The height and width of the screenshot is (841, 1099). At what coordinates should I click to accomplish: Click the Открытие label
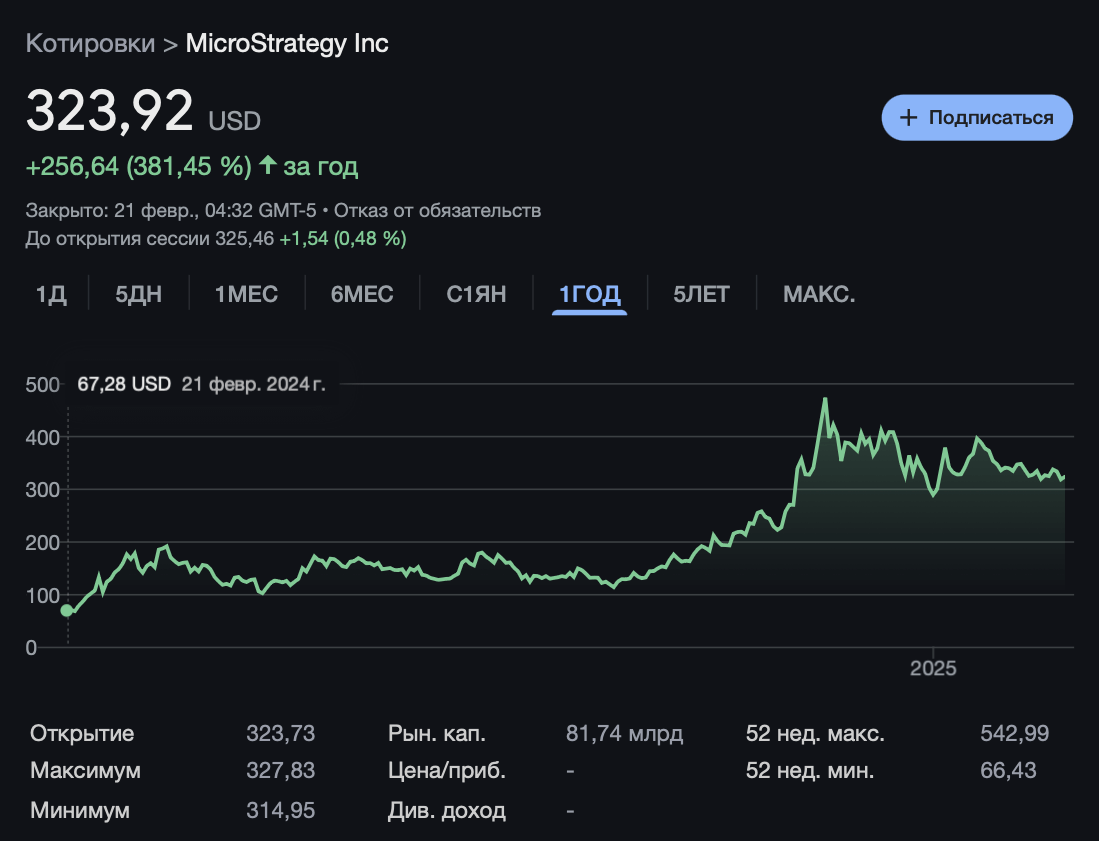click(x=82, y=733)
